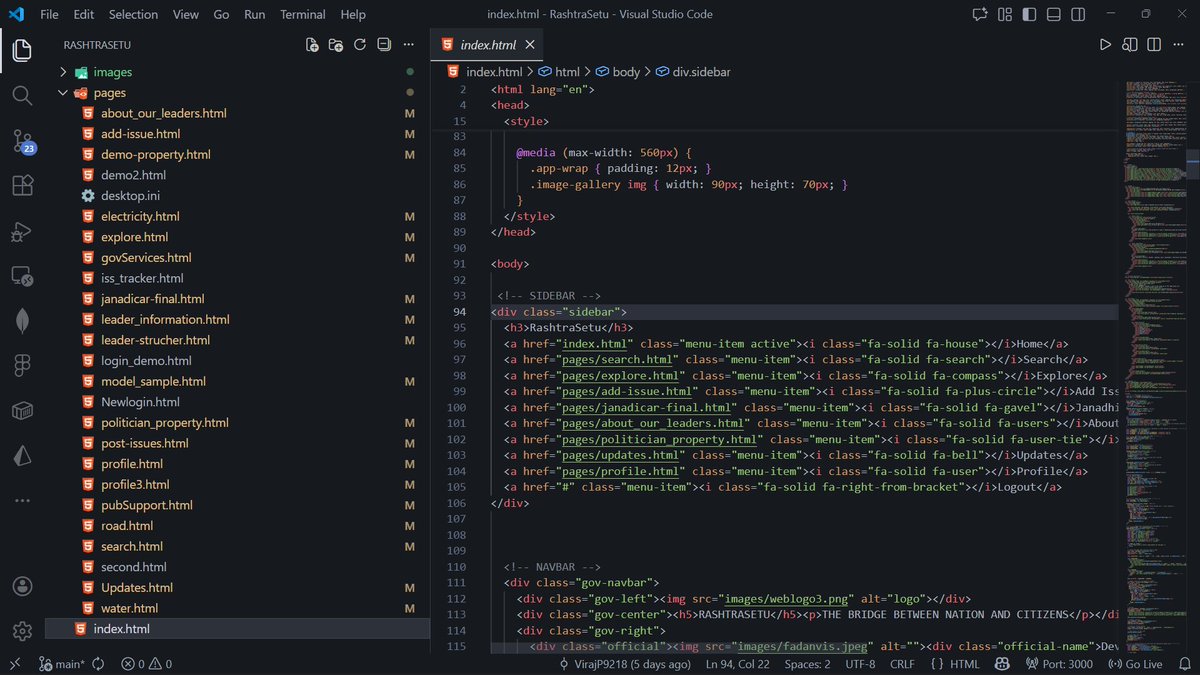
Task: Open the Terminal menu
Action: tap(303, 15)
